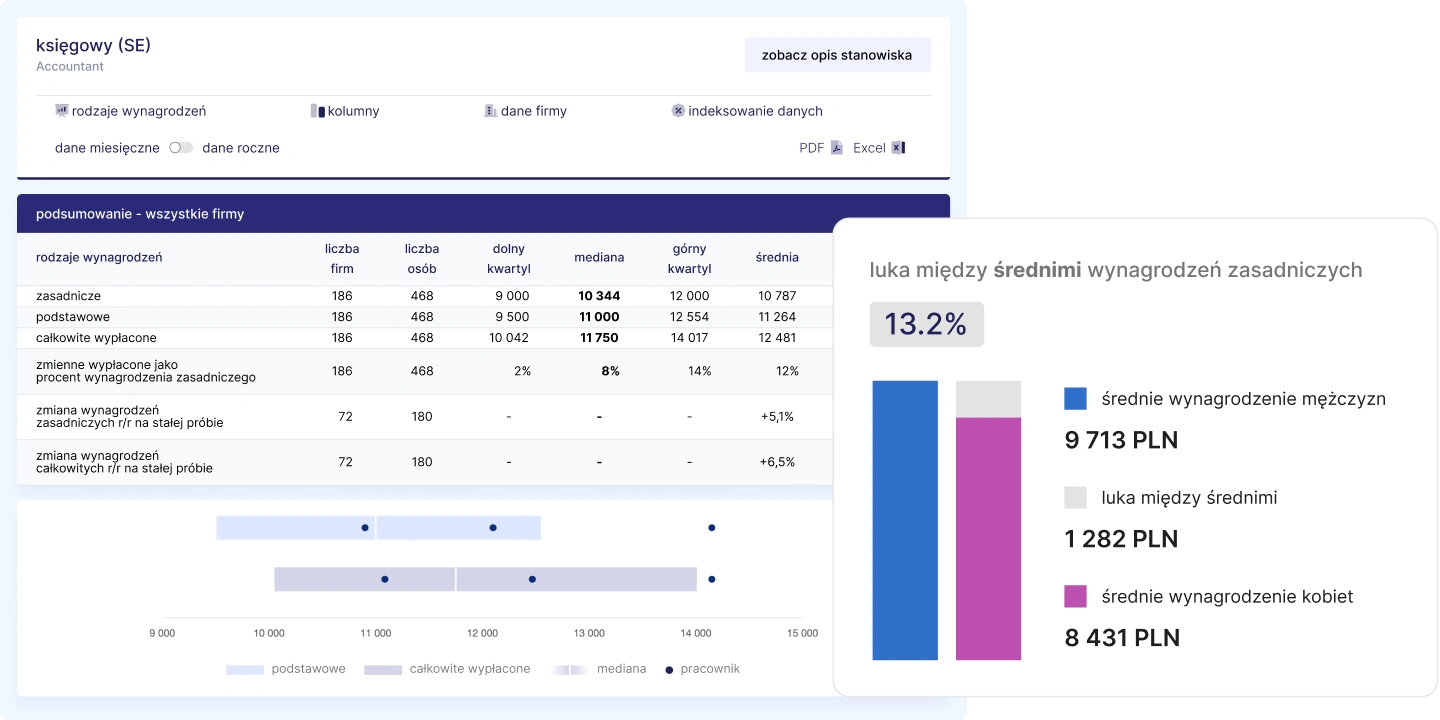Click median value 10 344
Image resolution: width=1440 pixels, height=720 pixels.
click(599, 296)
